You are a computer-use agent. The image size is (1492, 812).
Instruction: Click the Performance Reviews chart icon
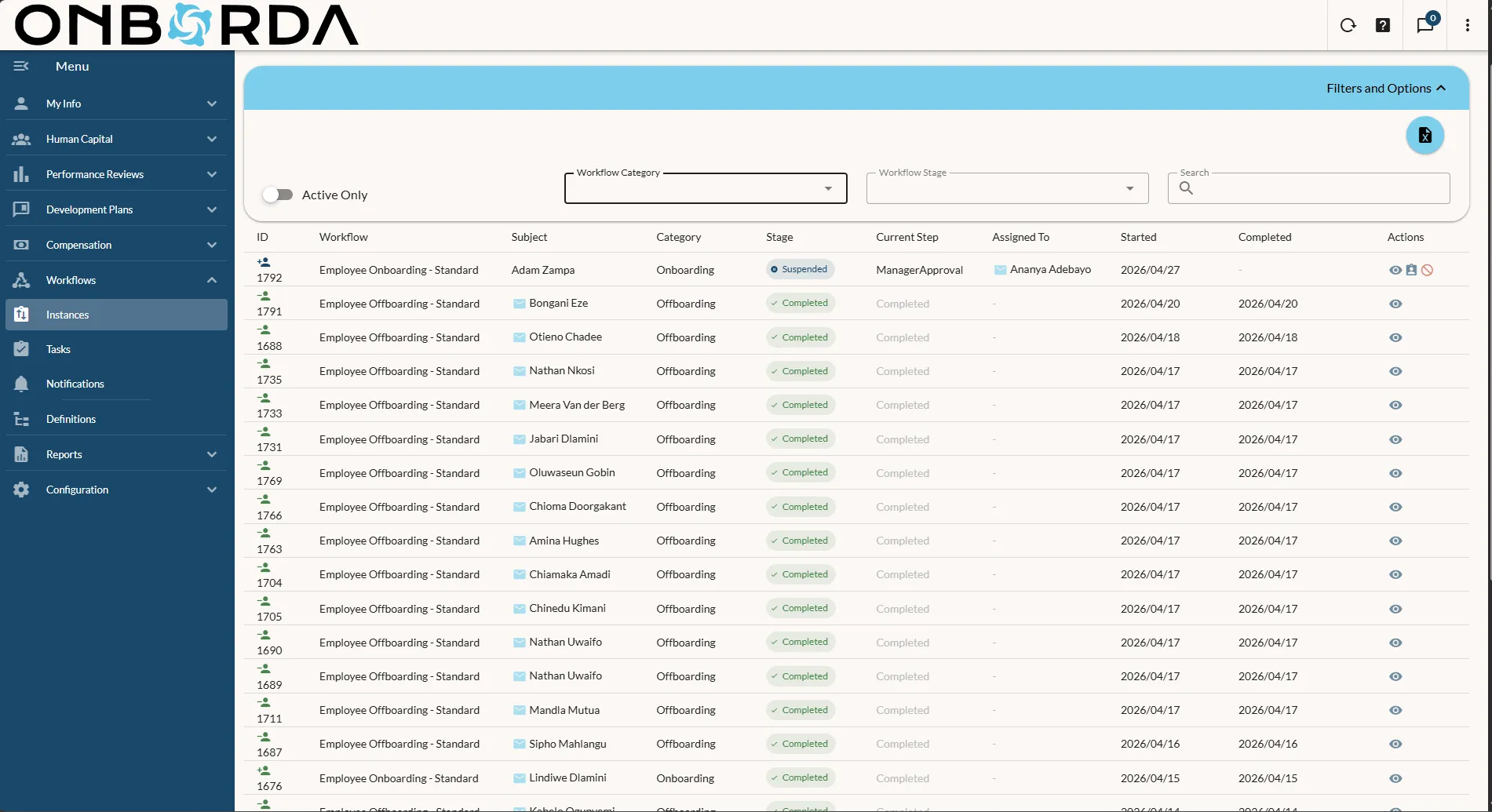(x=21, y=174)
